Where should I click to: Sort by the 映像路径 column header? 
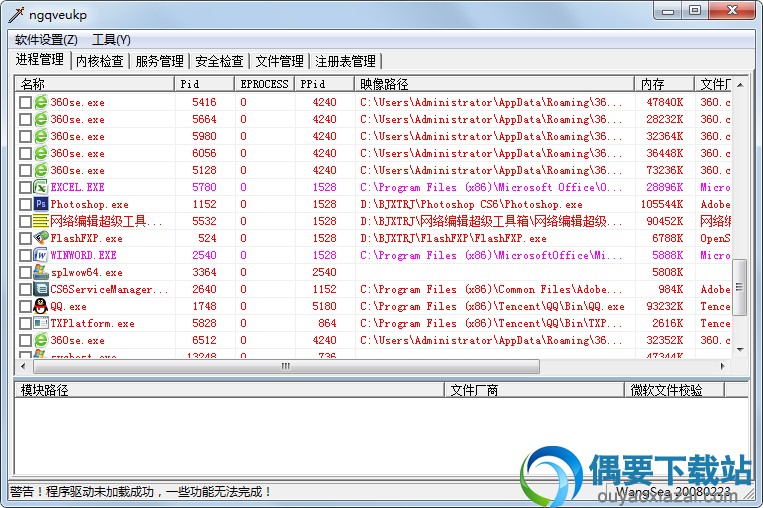tap(494, 84)
